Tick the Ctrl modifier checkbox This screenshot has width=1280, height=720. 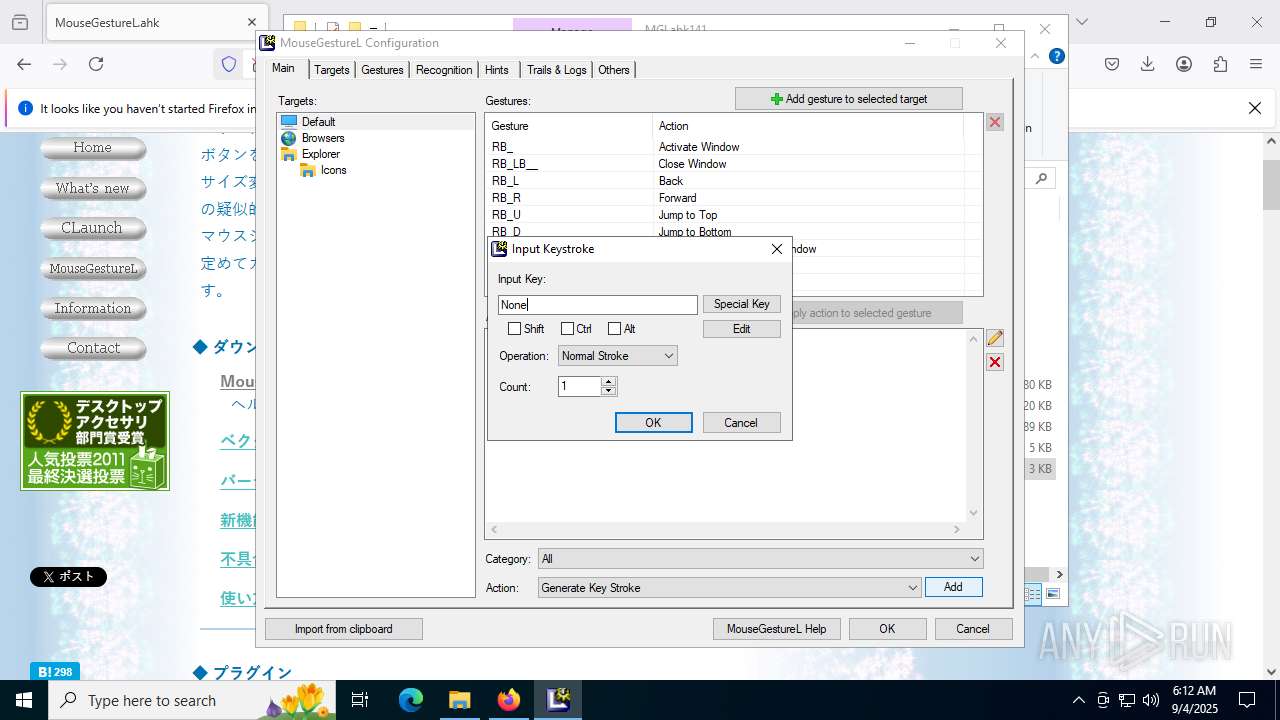[567, 329]
